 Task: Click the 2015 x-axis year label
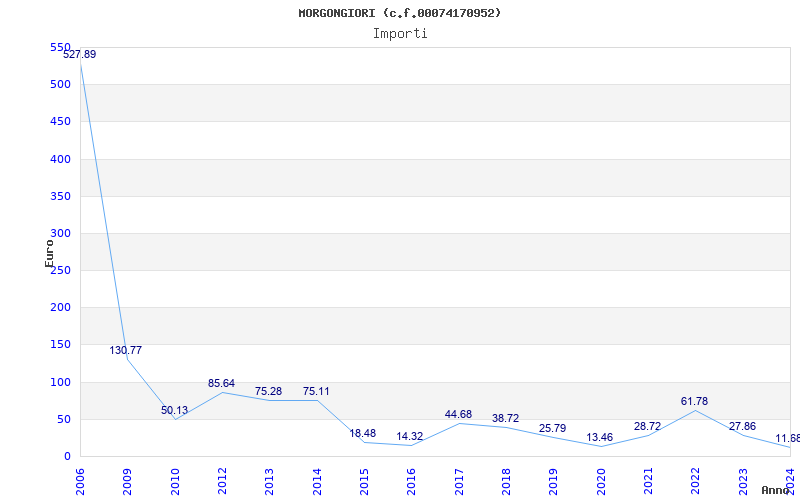click(x=364, y=482)
